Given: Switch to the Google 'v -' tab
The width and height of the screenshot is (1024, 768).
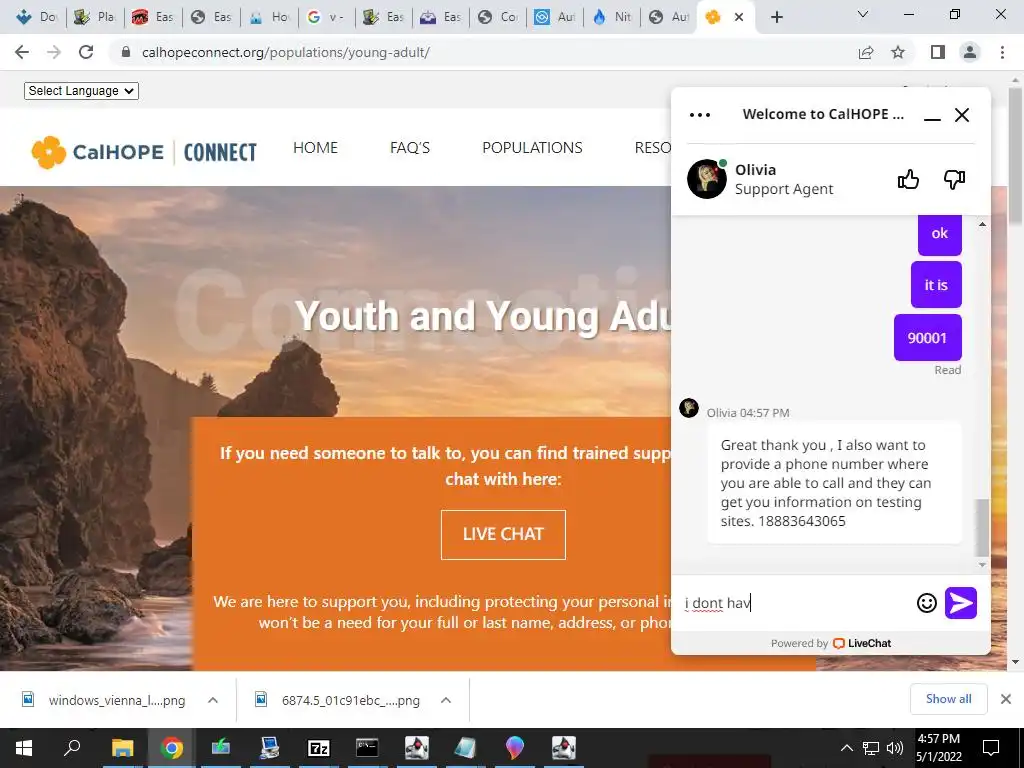Looking at the screenshot, I should point(326,17).
